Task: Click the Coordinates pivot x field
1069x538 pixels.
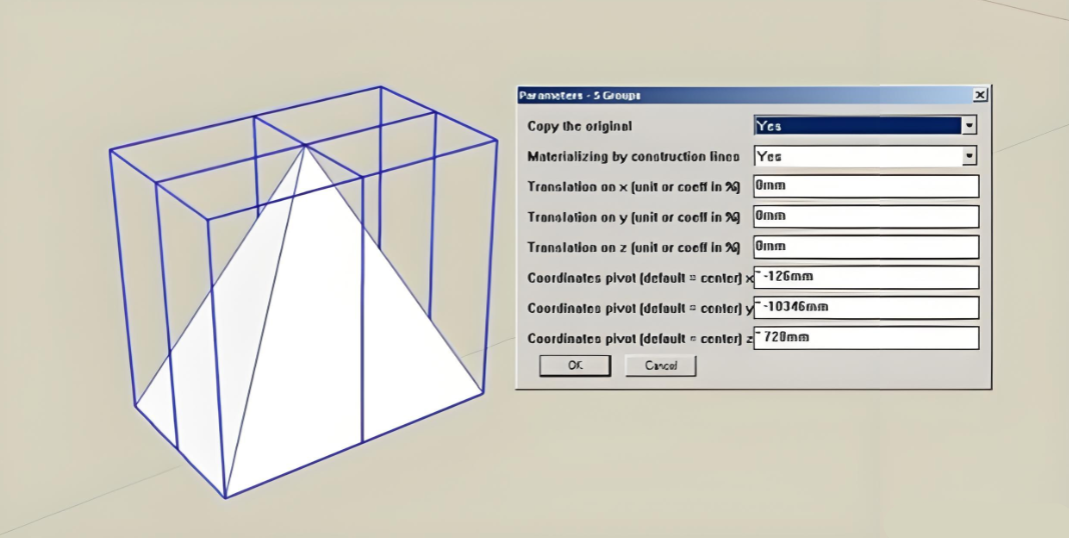Action: (865, 277)
